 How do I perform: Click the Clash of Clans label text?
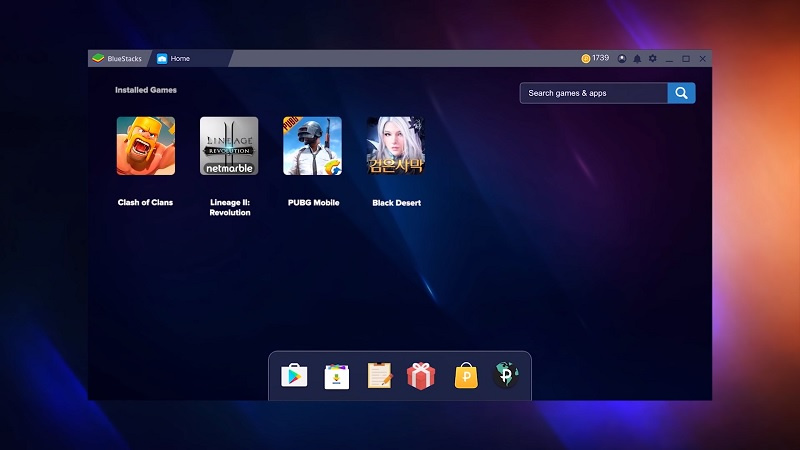click(145, 203)
